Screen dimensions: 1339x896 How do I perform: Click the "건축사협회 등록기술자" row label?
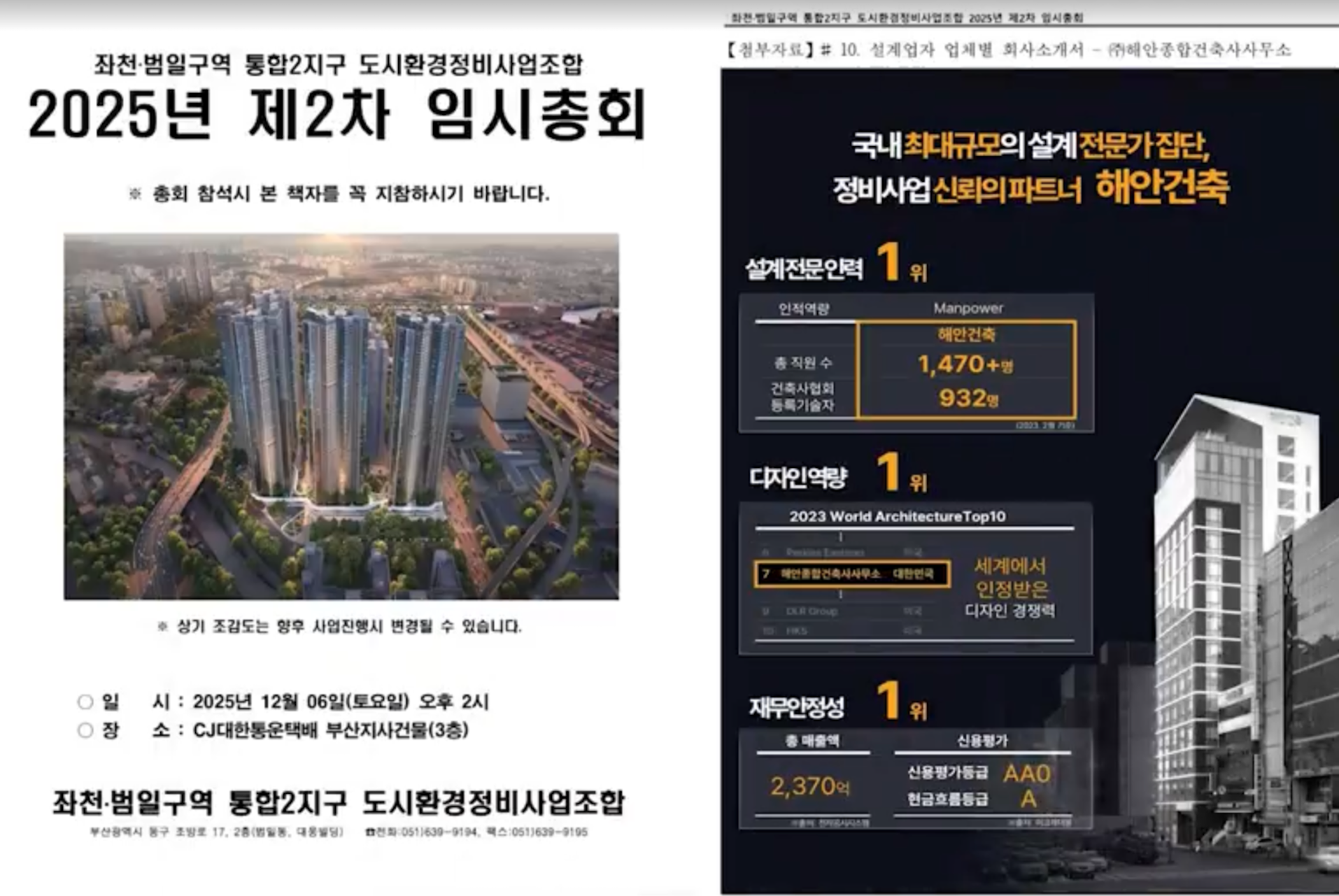[802, 397]
